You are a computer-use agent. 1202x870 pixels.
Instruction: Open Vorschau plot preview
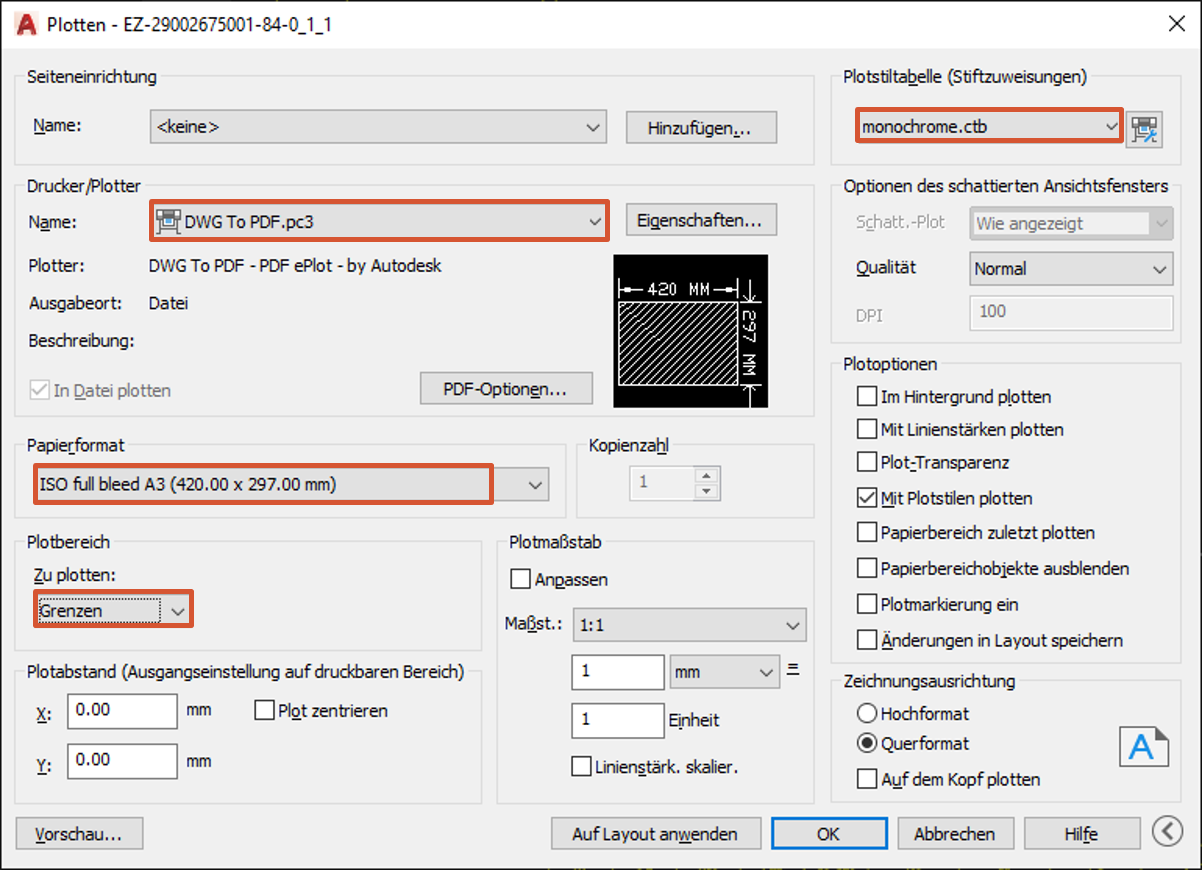click(x=79, y=833)
